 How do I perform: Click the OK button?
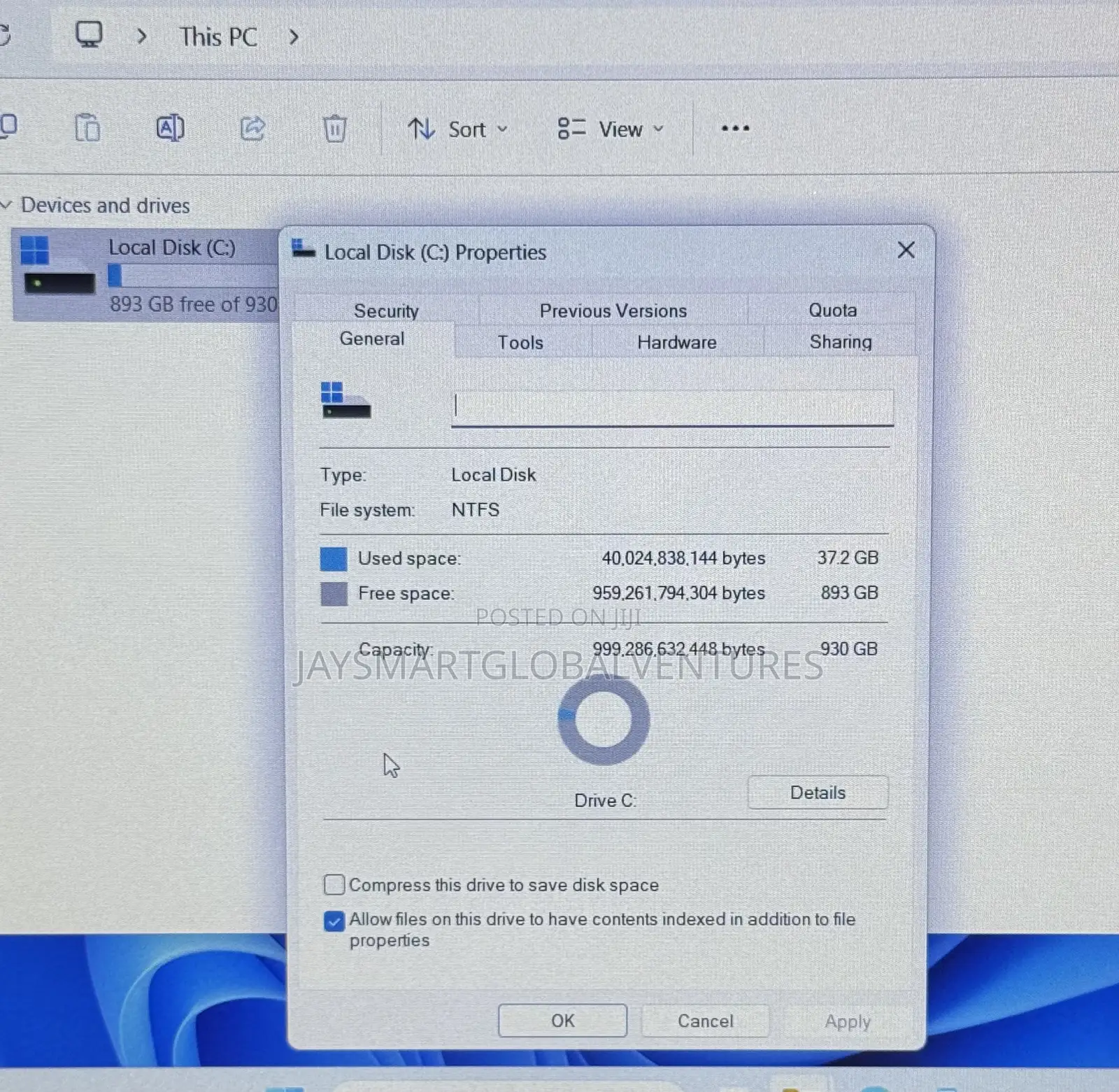tap(562, 1021)
